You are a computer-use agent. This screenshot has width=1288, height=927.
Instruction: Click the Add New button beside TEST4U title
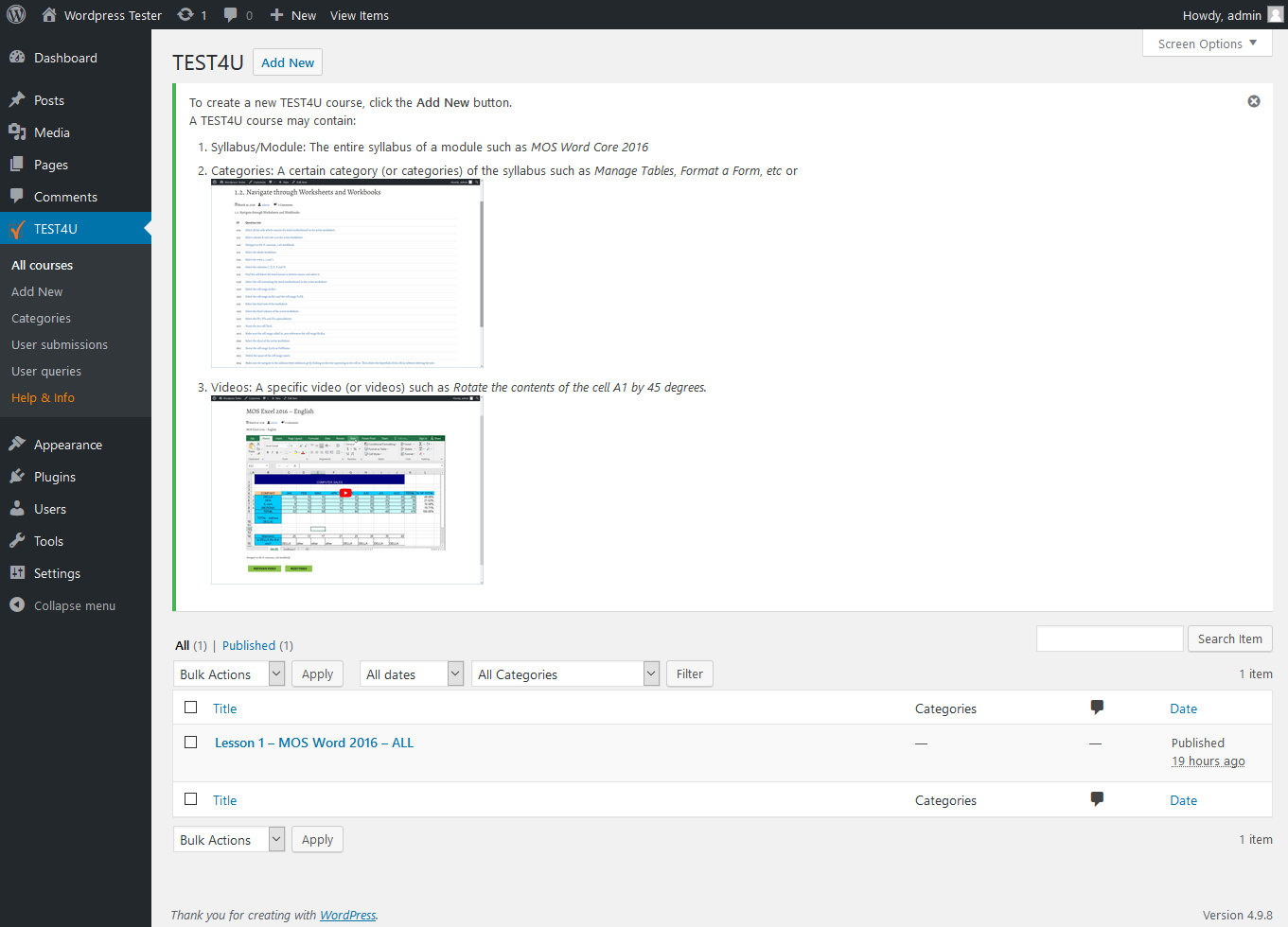[x=288, y=62]
